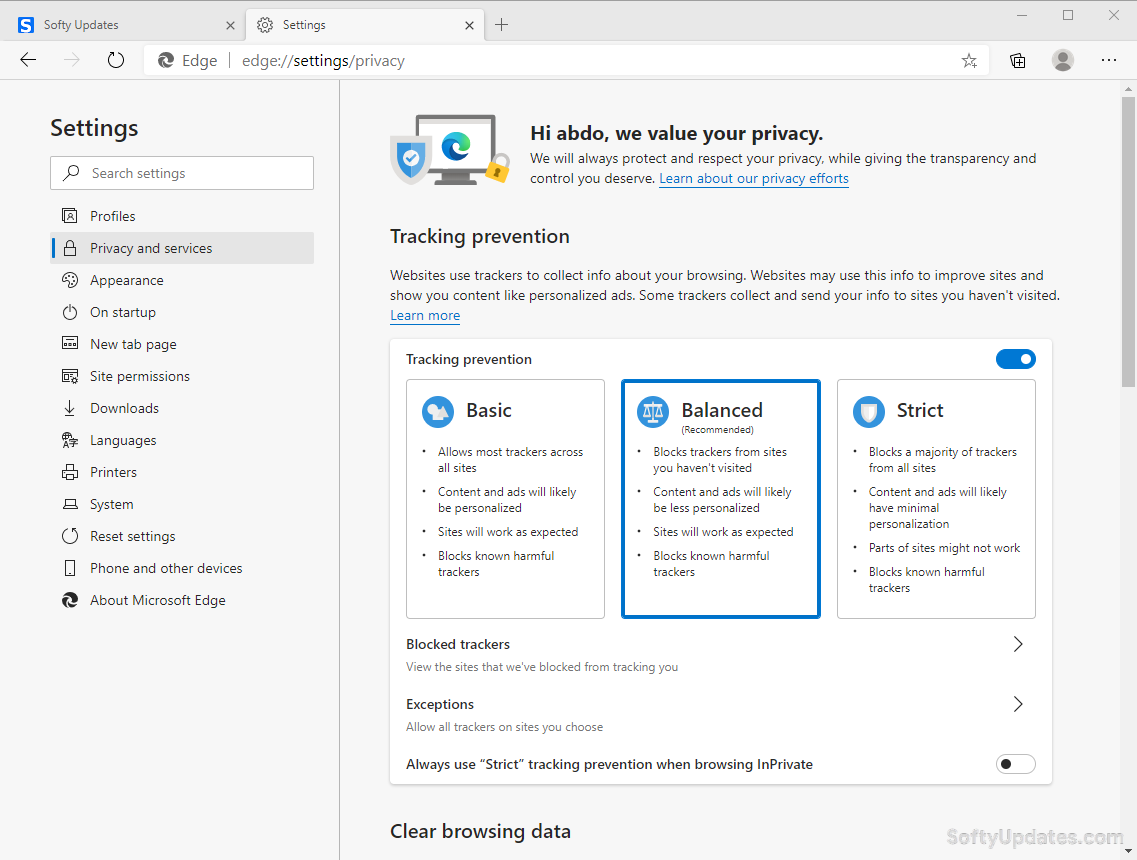1137x860 pixels.
Task: Open the Settings and more ellipsis menu
Action: 1109,60
